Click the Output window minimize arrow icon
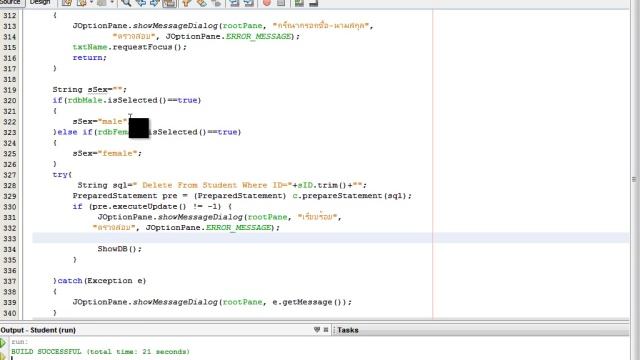 pyautogui.click(x=317, y=330)
